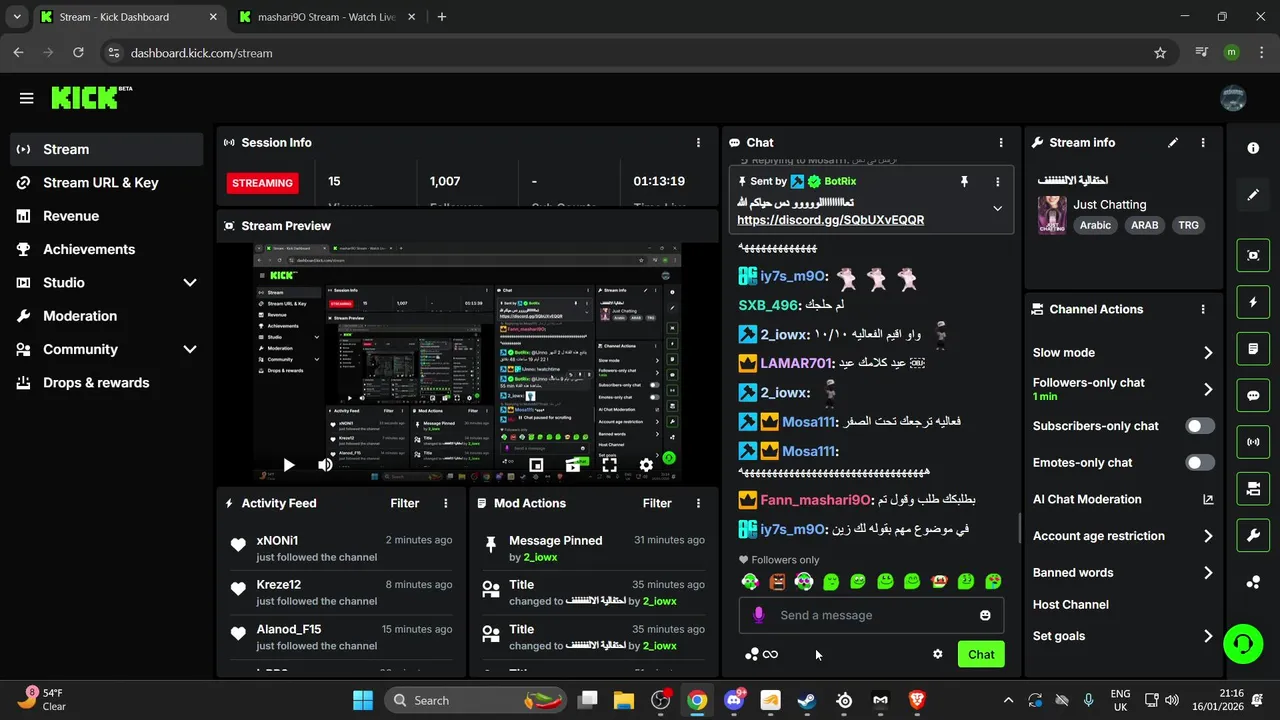This screenshot has height=720, width=1280.
Task: Enter fullscreen in the Stream Preview player
Action: point(609,465)
